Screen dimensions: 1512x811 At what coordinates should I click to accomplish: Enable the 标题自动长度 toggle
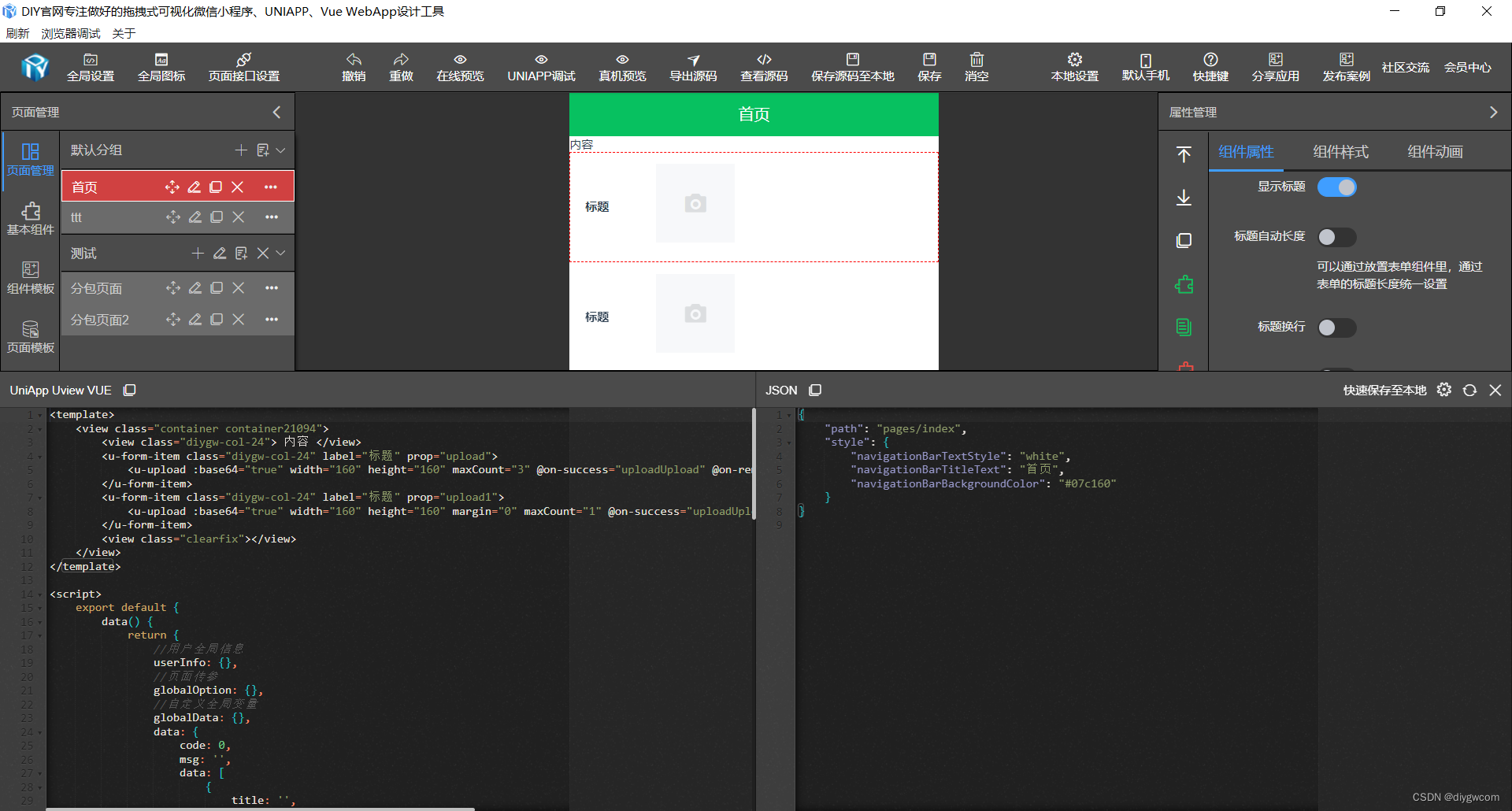click(1336, 237)
